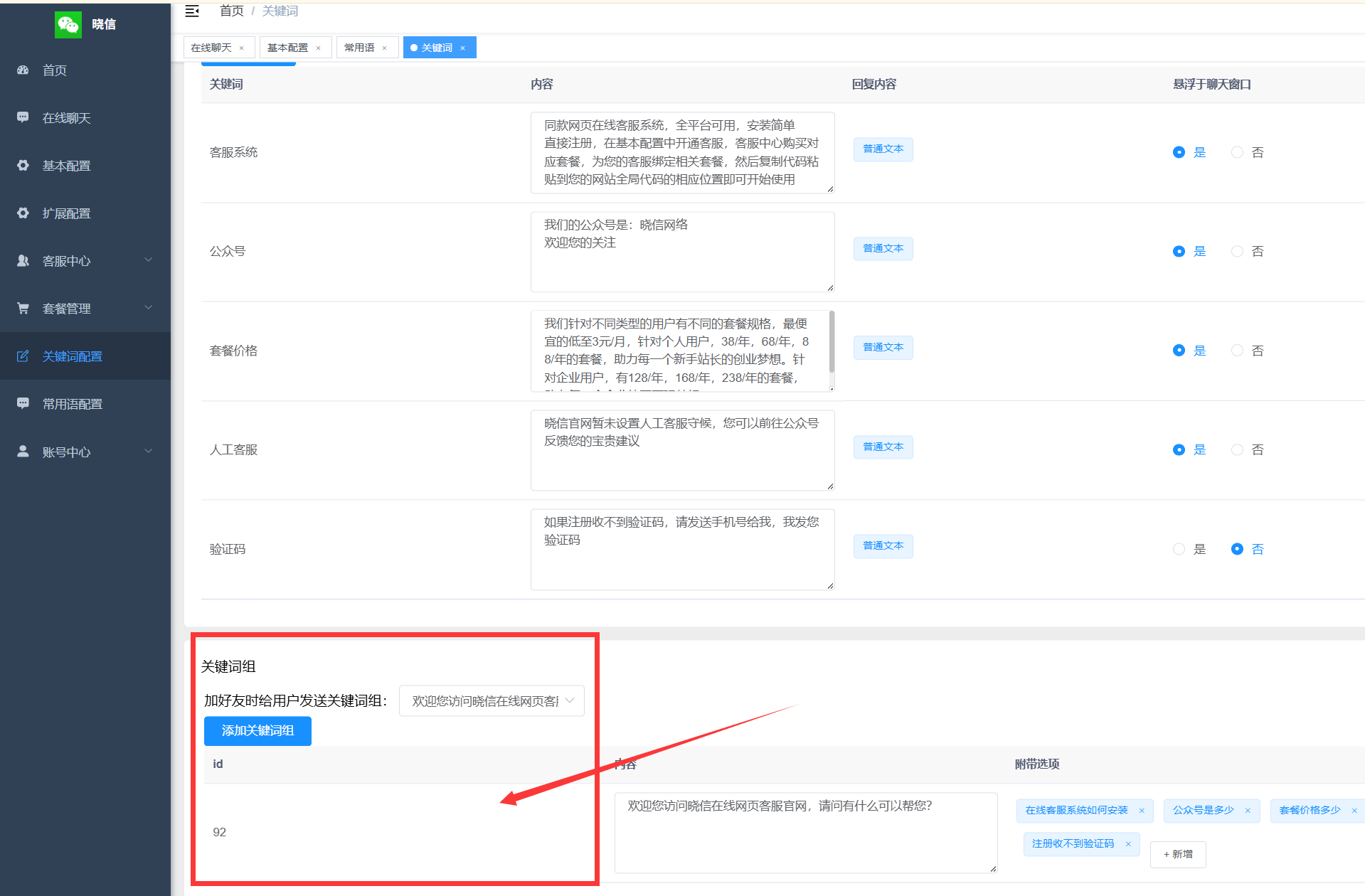1365x896 pixels.
Task: Open 普通文本 reply type for 验证码
Action: [883, 545]
